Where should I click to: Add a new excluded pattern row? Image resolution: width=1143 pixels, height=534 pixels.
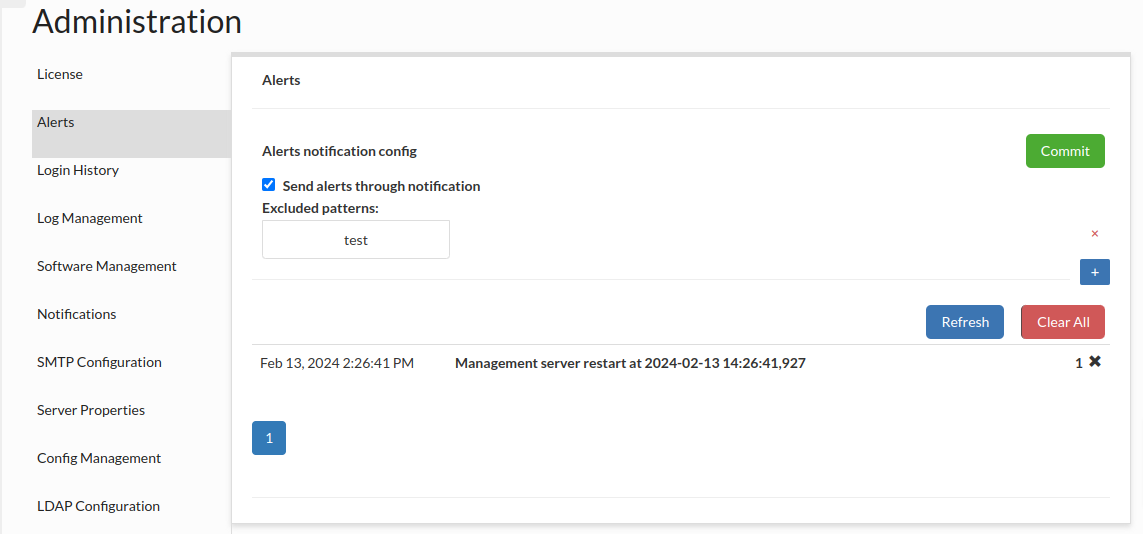pyautogui.click(x=1094, y=272)
